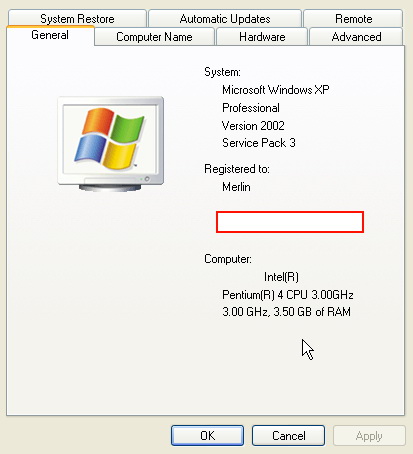Click the Pentium(R) 4 CPU 3.00GHz line
This screenshot has width=413, height=454.
pos(288,295)
